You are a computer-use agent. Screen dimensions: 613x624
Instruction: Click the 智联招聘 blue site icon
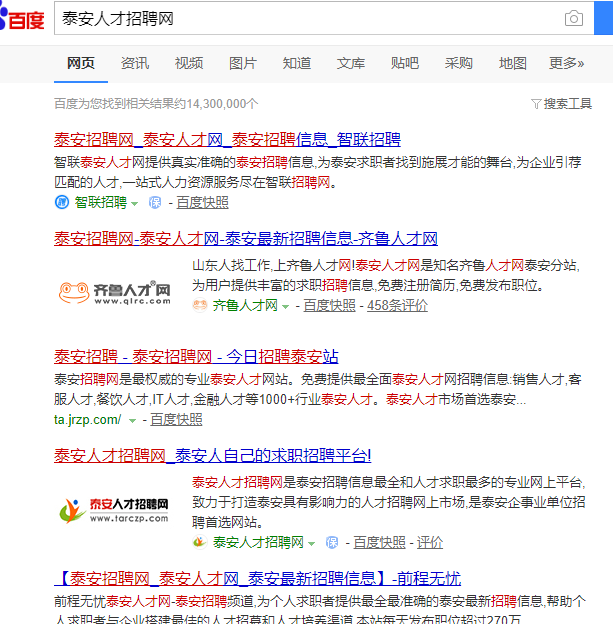[62, 202]
